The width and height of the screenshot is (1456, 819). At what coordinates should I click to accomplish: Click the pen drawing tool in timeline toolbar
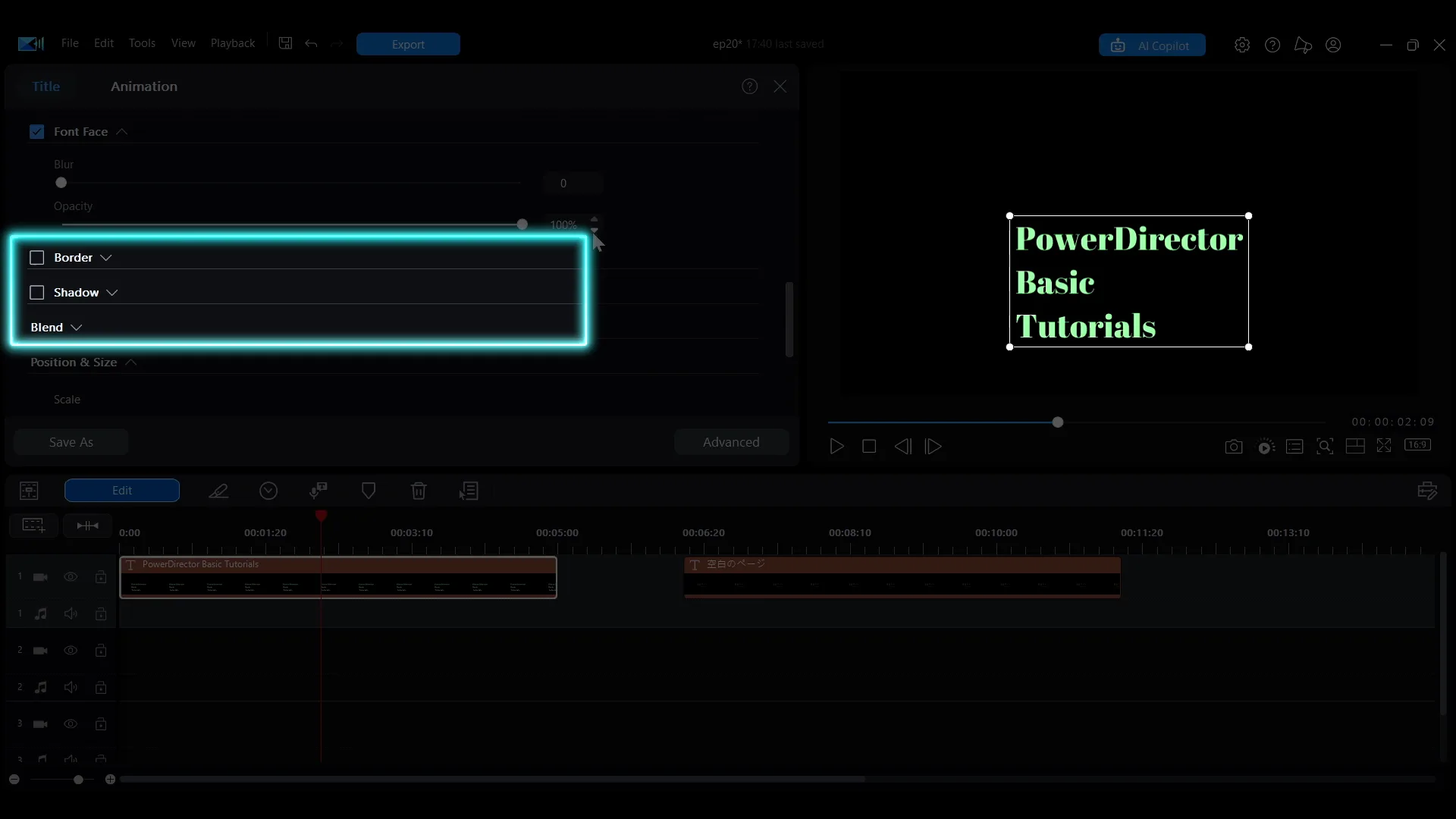pyautogui.click(x=218, y=491)
